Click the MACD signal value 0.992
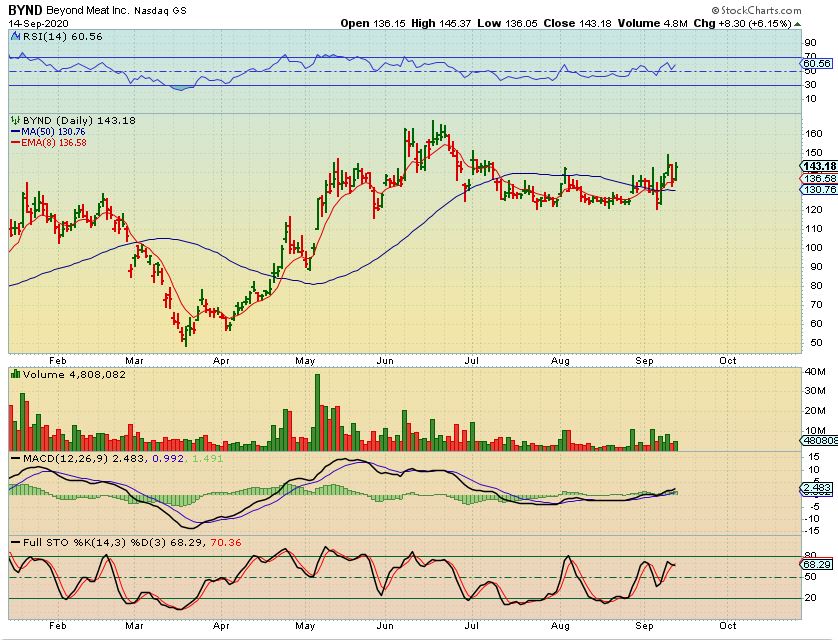 click(x=168, y=458)
